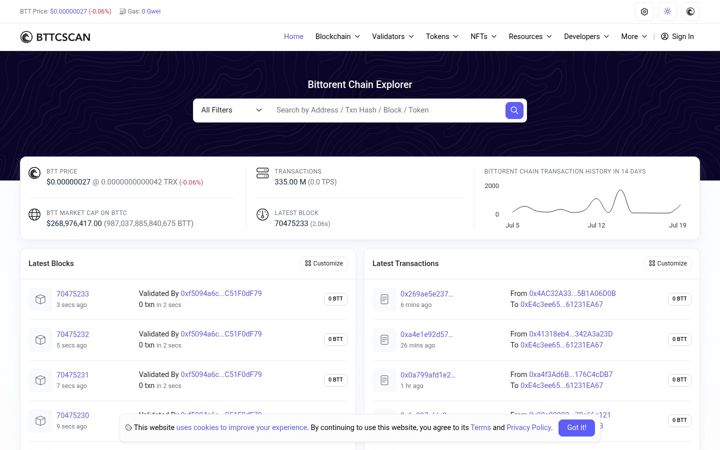Expand the Validators menu

pos(393,36)
